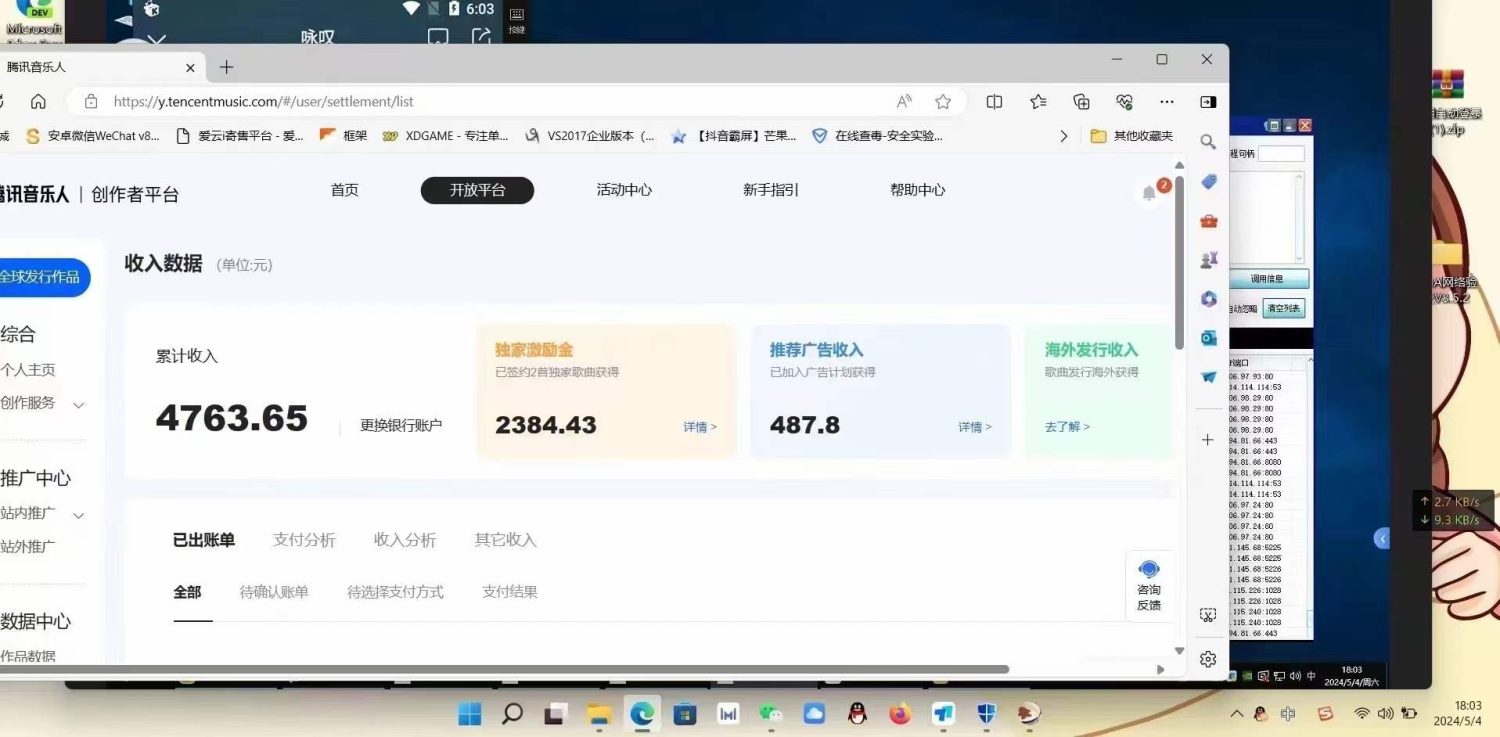Switch to the 其它收入 tab

[505, 540]
